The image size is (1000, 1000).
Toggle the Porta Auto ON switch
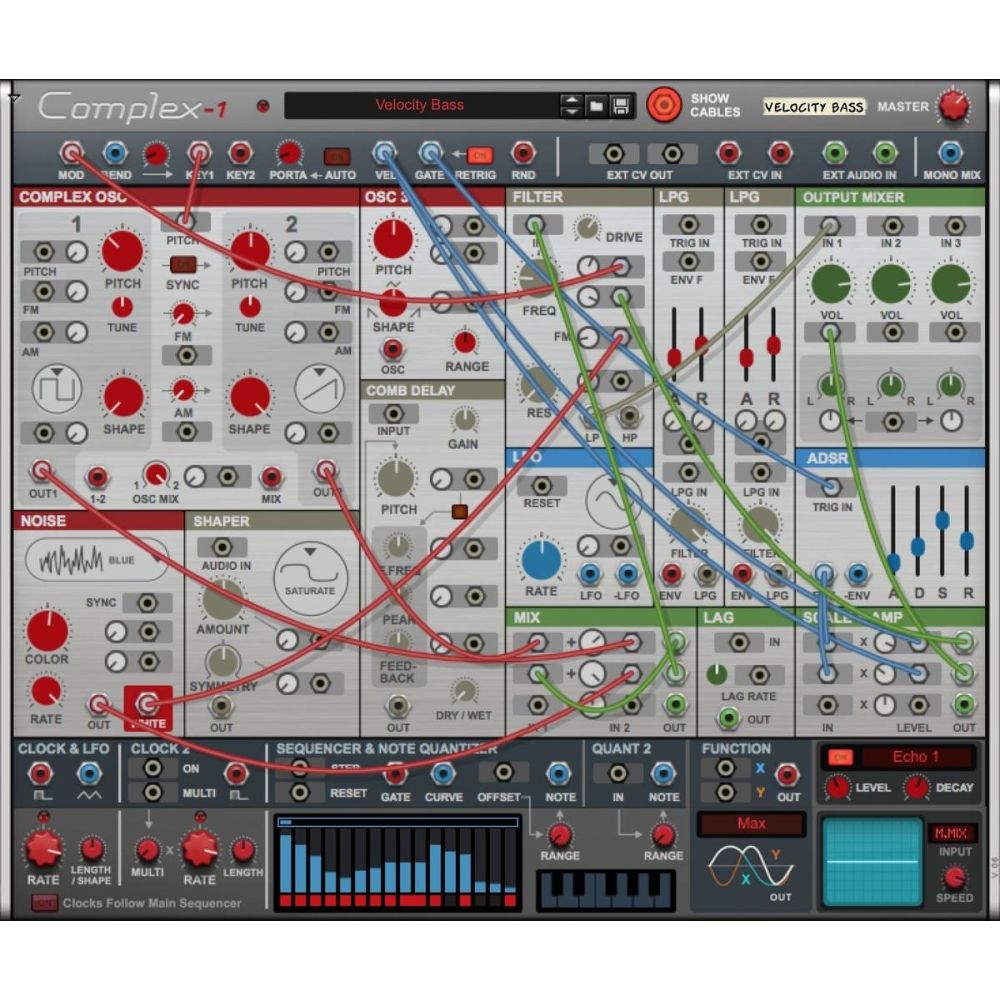(337, 155)
